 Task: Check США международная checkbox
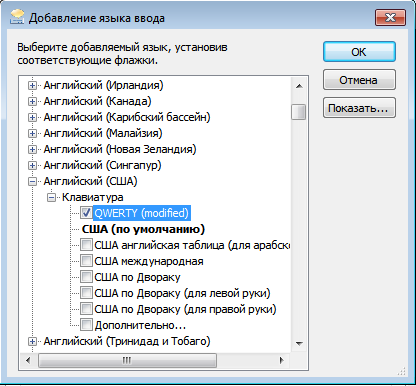pos(86,261)
